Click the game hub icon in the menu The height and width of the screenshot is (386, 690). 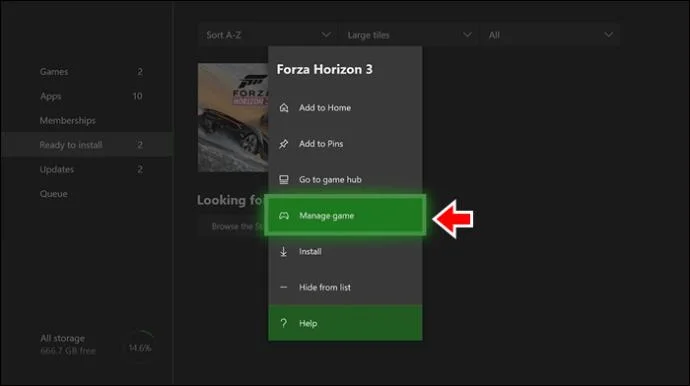[284, 180]
